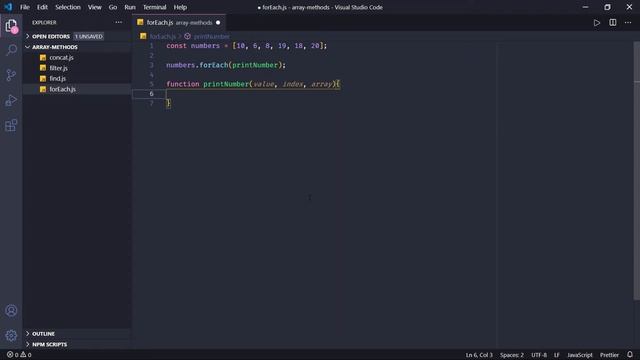
Task: Open Explorer Views and More Actions ellipsis
Action: [119, 22]
